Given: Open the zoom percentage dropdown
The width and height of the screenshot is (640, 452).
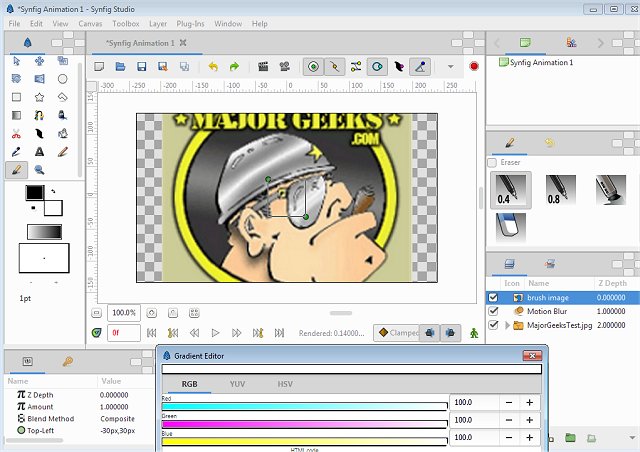Looking at the screenshot, I should click(x=124, y=312).
